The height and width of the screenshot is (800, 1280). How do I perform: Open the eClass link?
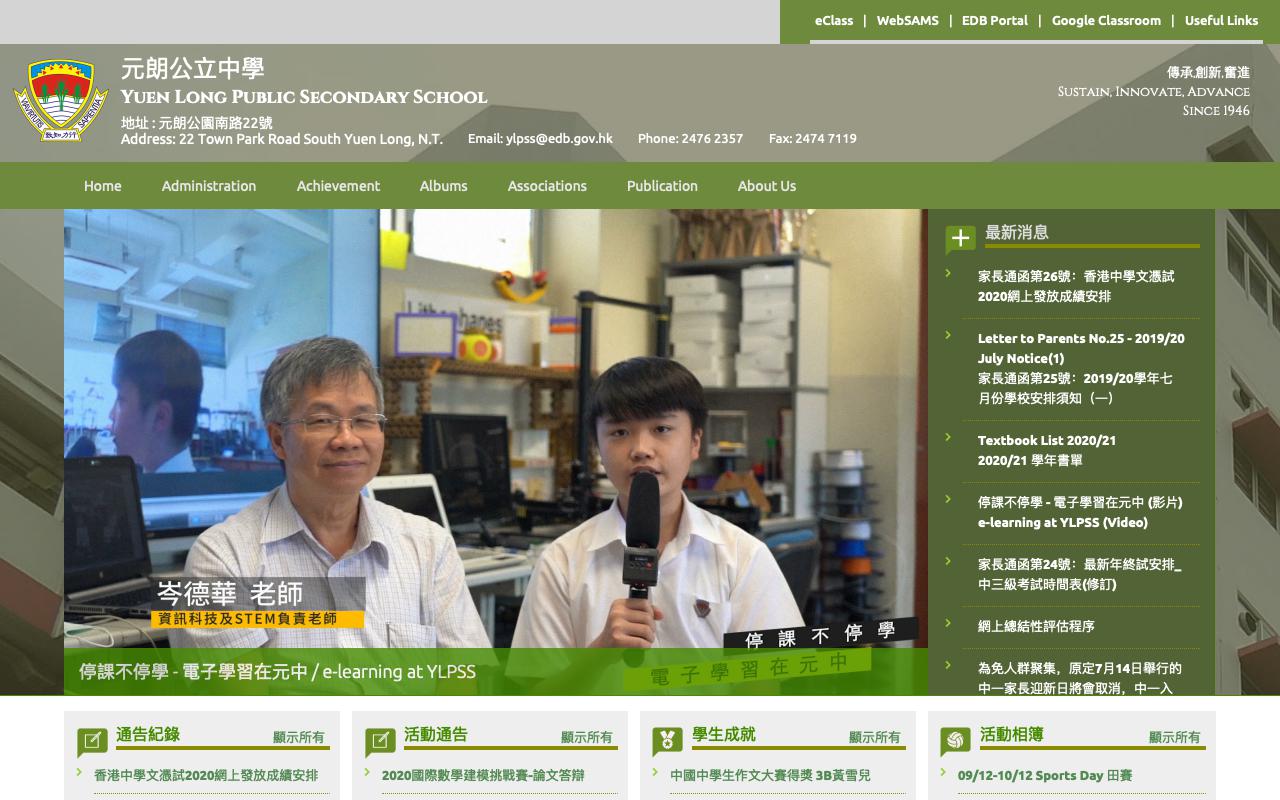pyautogui.click(x=834, y=20)
